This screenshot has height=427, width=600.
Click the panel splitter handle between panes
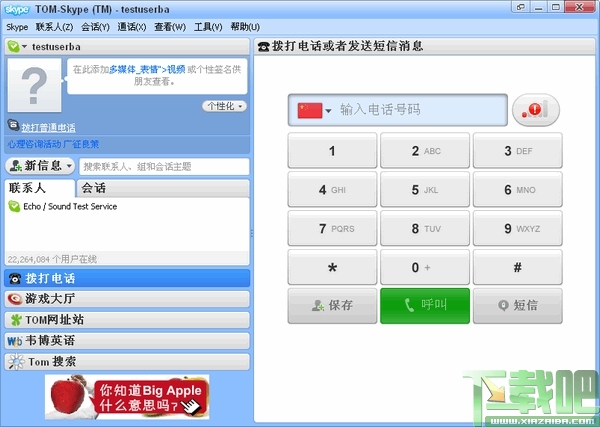pos(252,233)
